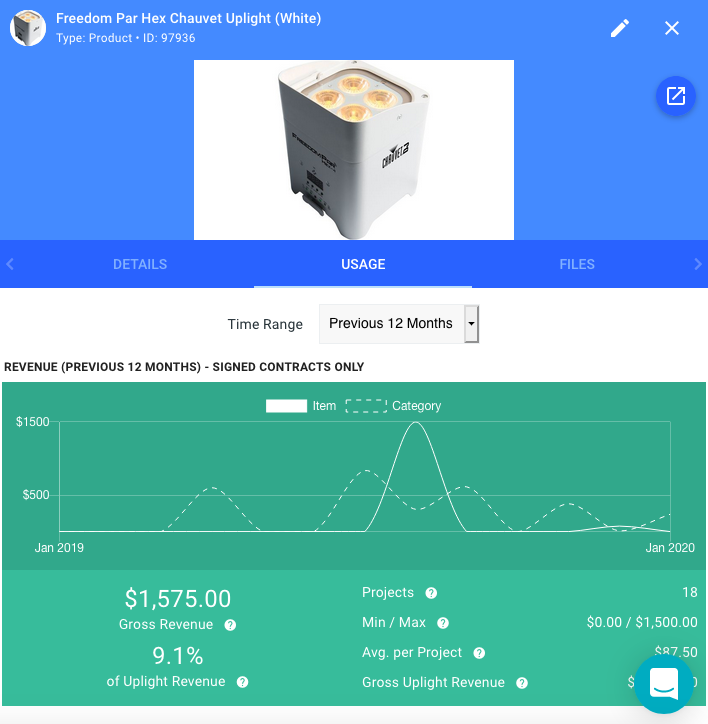Image resolution: width=708 pixels, height=724 pixels.
Task: Switch to the Details tab
Action: (140, 264)
